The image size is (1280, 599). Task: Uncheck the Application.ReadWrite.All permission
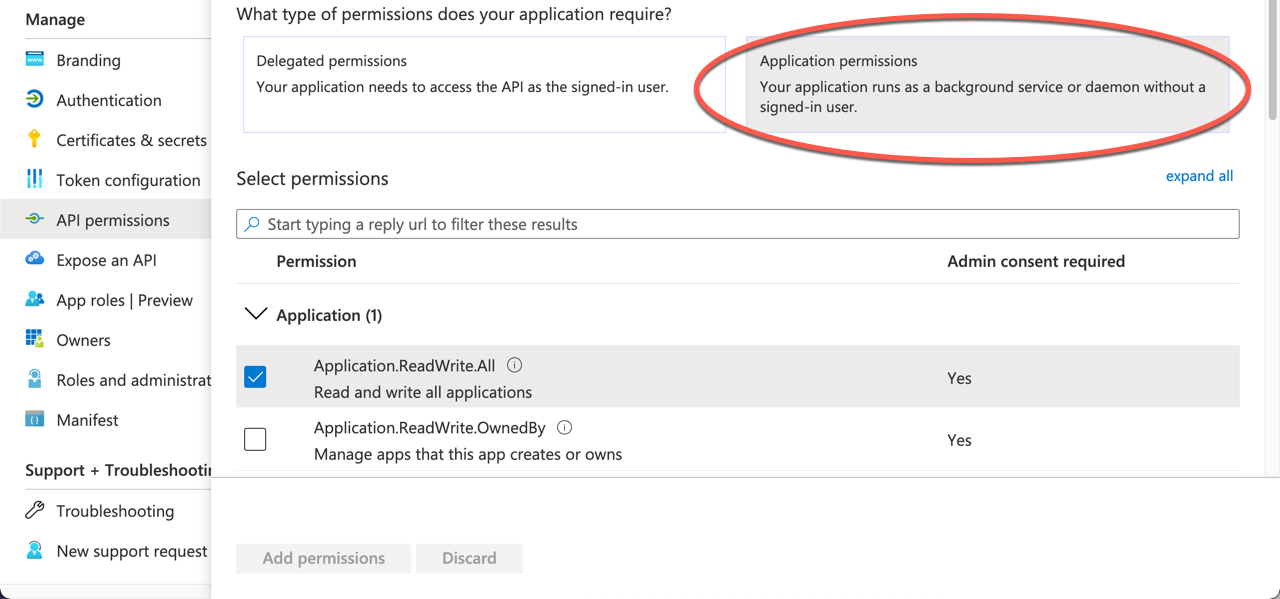point(256,376)
